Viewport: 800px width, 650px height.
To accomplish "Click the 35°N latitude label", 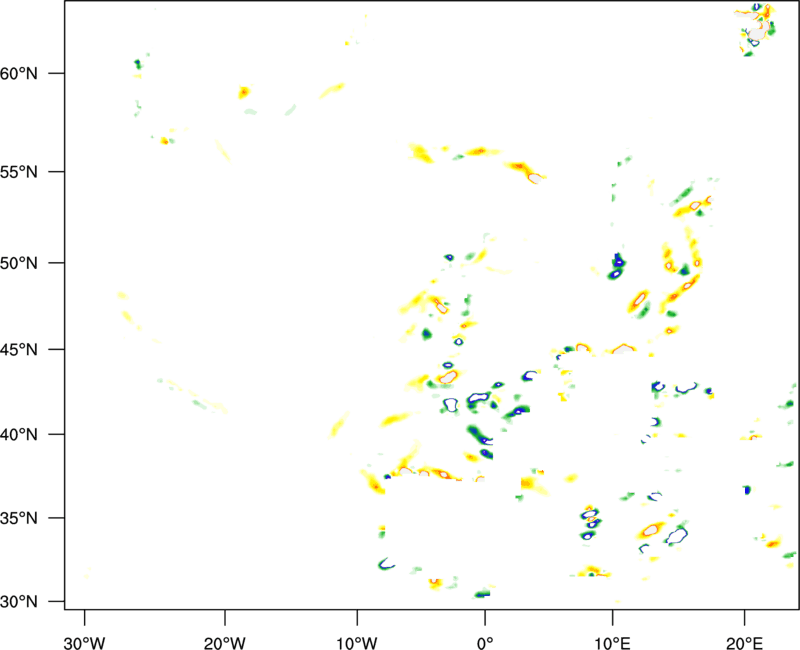I will 19,518.
